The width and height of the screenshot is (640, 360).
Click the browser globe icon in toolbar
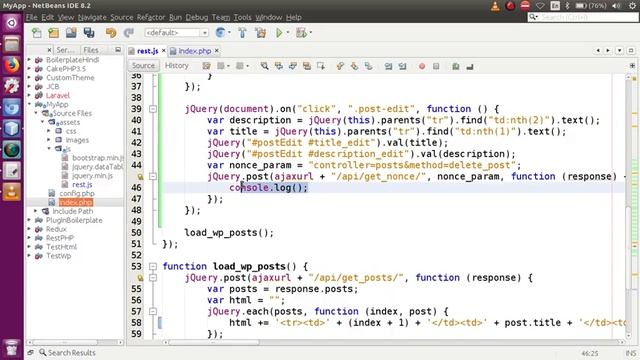(220, 33)
